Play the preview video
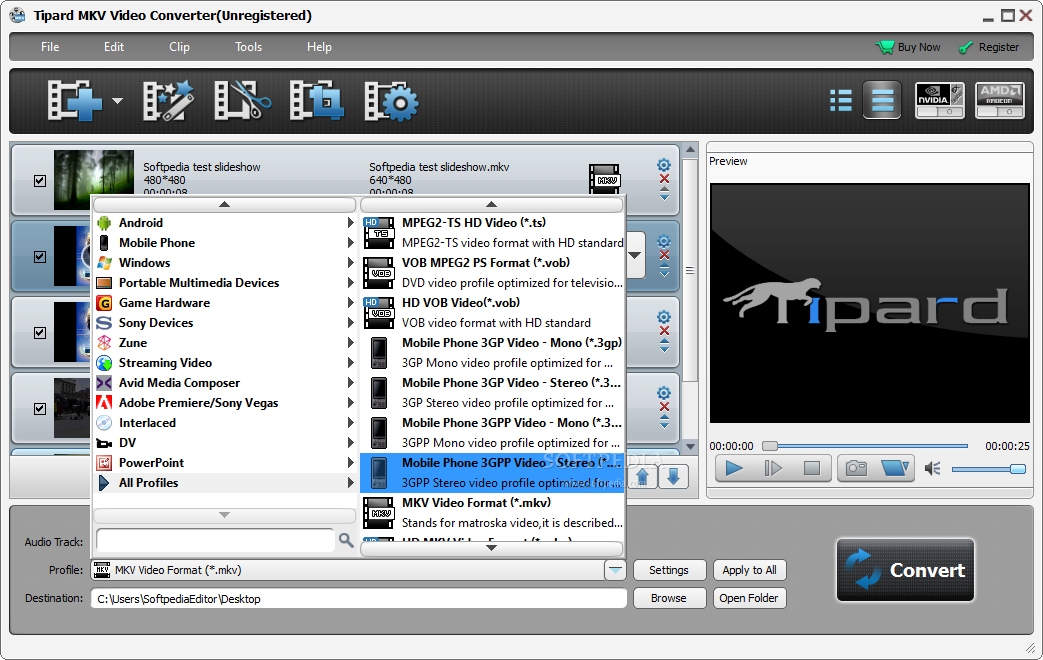1043x660 pixels. [x=734, y=469]
